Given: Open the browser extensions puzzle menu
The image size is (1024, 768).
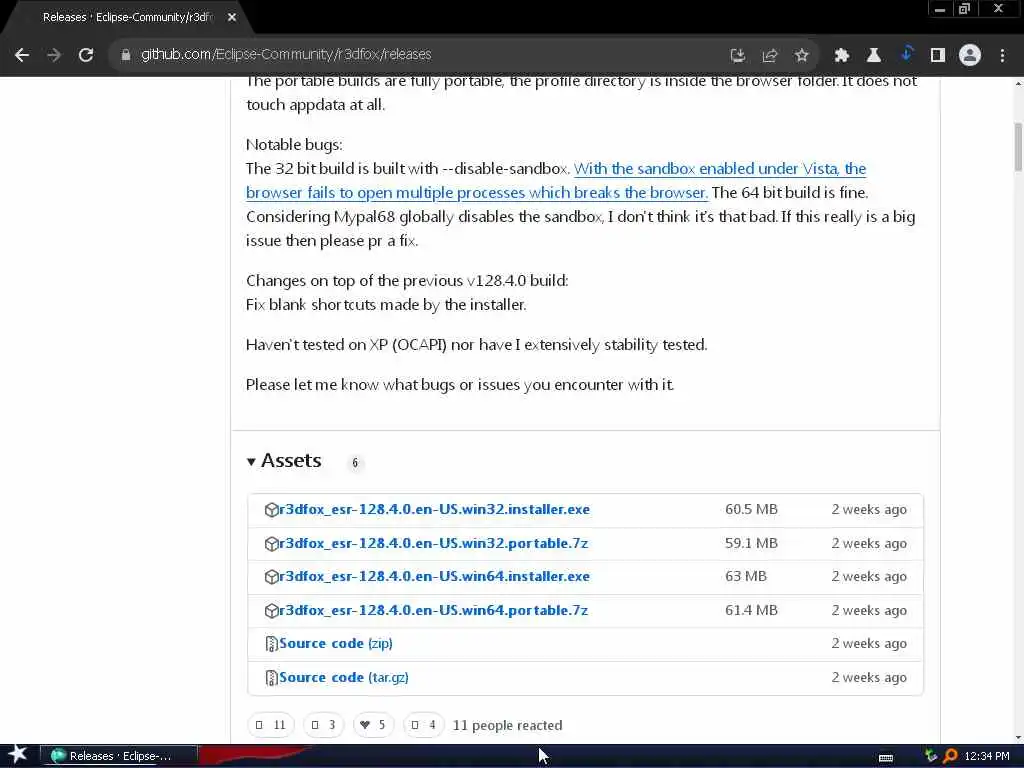Looking at the screenshot, I should 842,56.
